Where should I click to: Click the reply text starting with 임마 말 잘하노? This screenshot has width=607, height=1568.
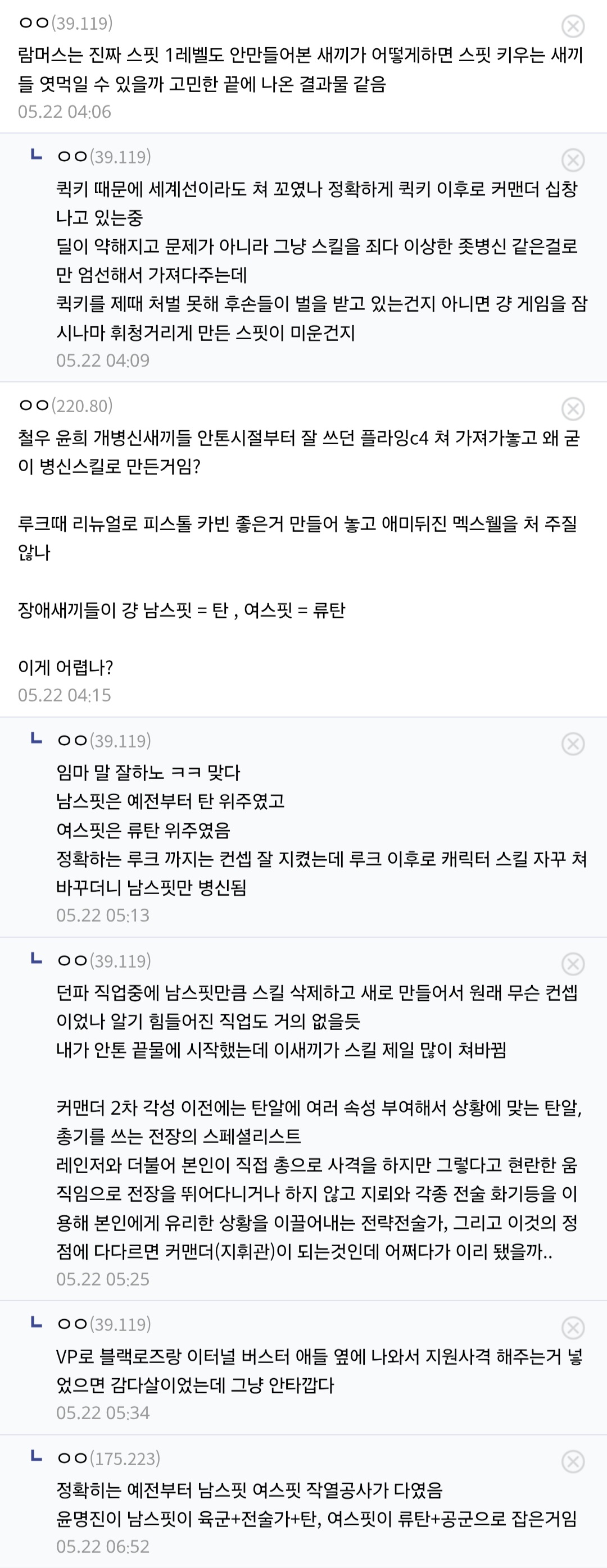click(x=148, y=772)
